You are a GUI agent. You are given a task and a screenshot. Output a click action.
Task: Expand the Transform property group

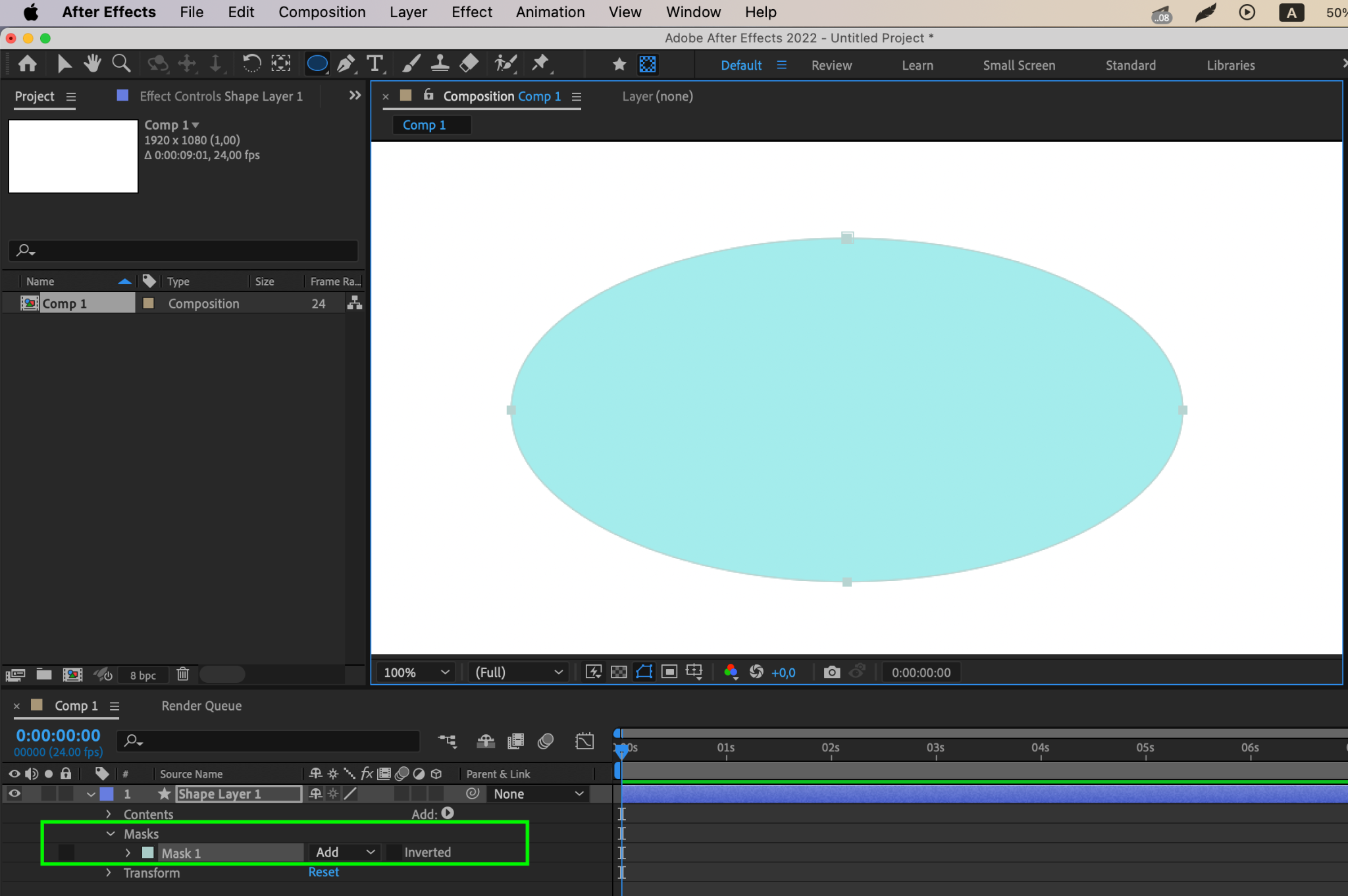click(x=109, y=872)
